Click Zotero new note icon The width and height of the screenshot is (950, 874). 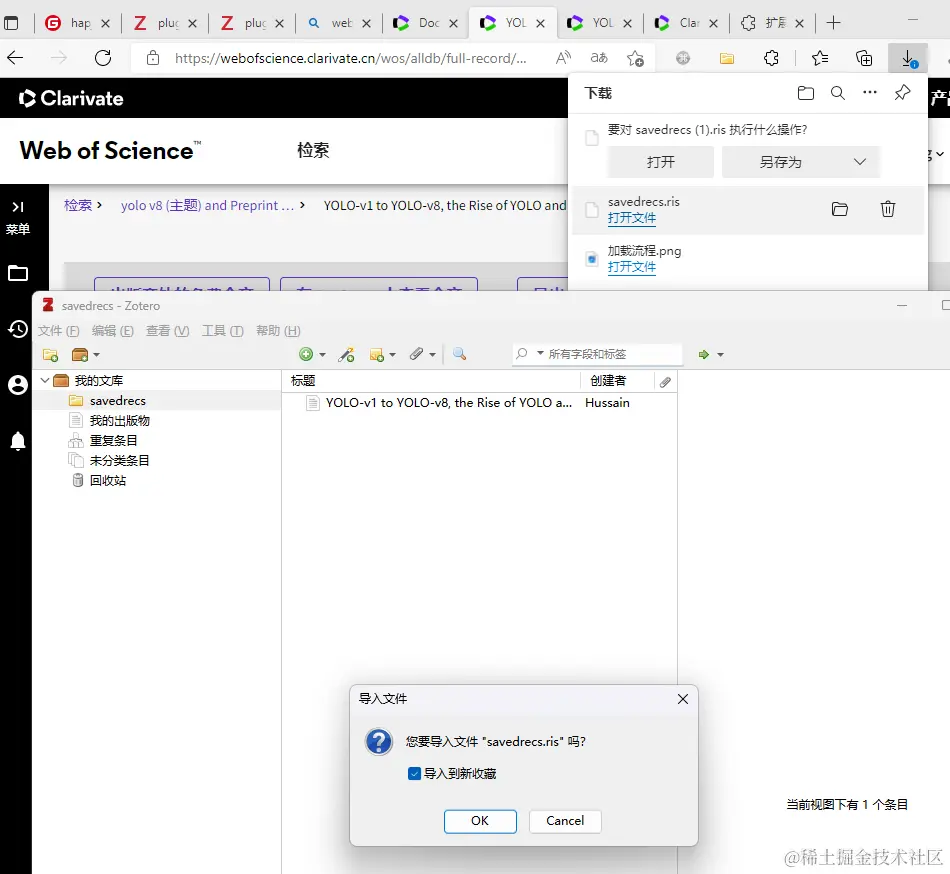376,354
